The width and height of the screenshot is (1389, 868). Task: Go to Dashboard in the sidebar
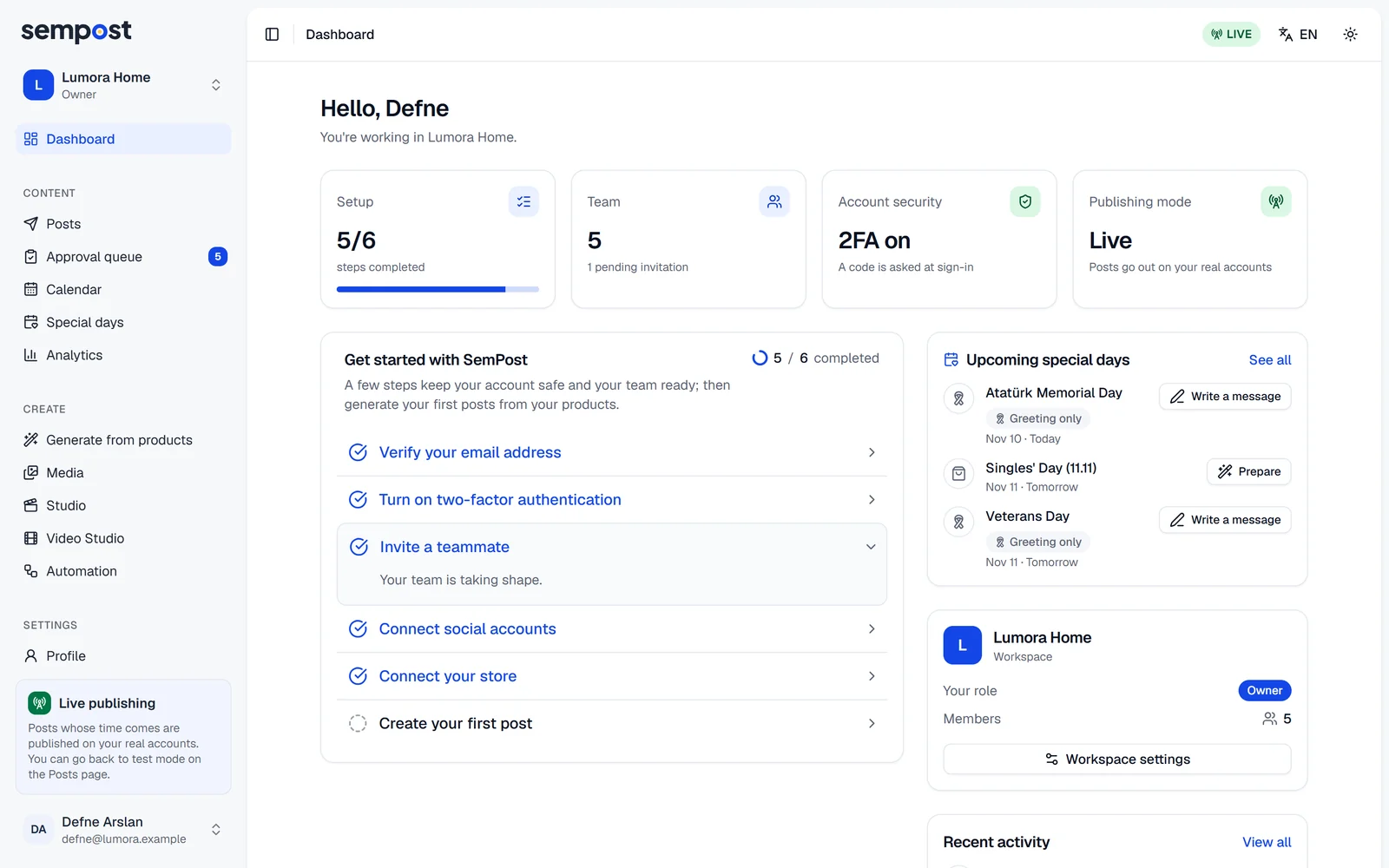(123, 139)
